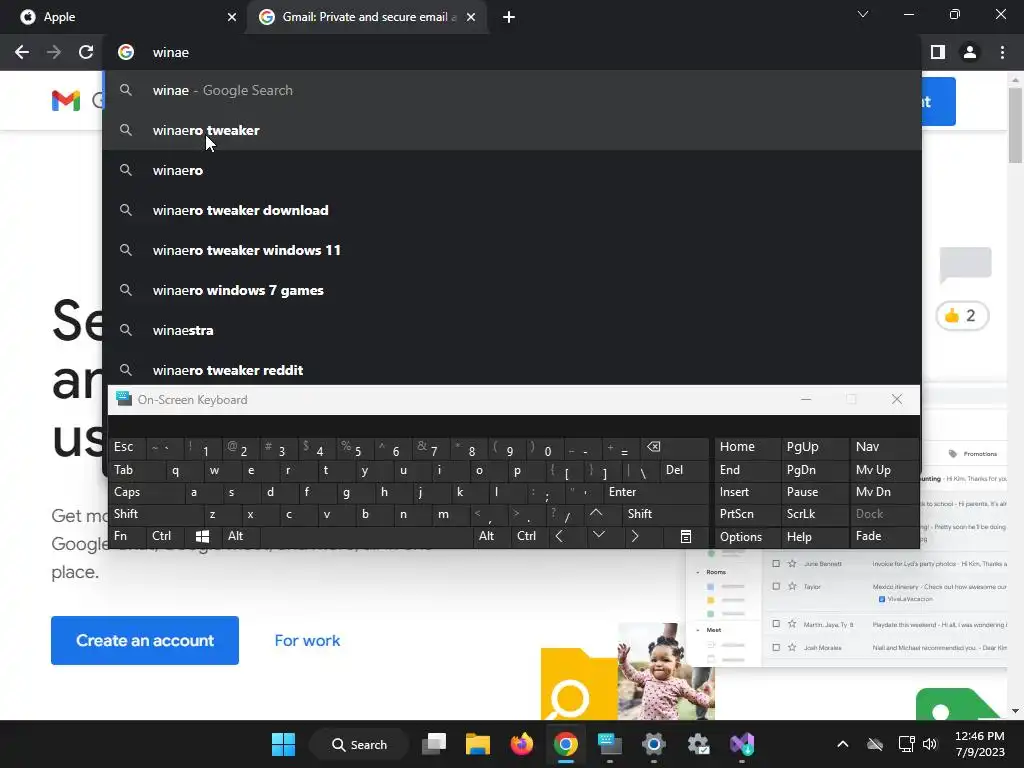Choose the 'winaero tweaker reddit' suggestion
Image resolution: width=1024 pixels, height=768 pixels.
[512, 370]
